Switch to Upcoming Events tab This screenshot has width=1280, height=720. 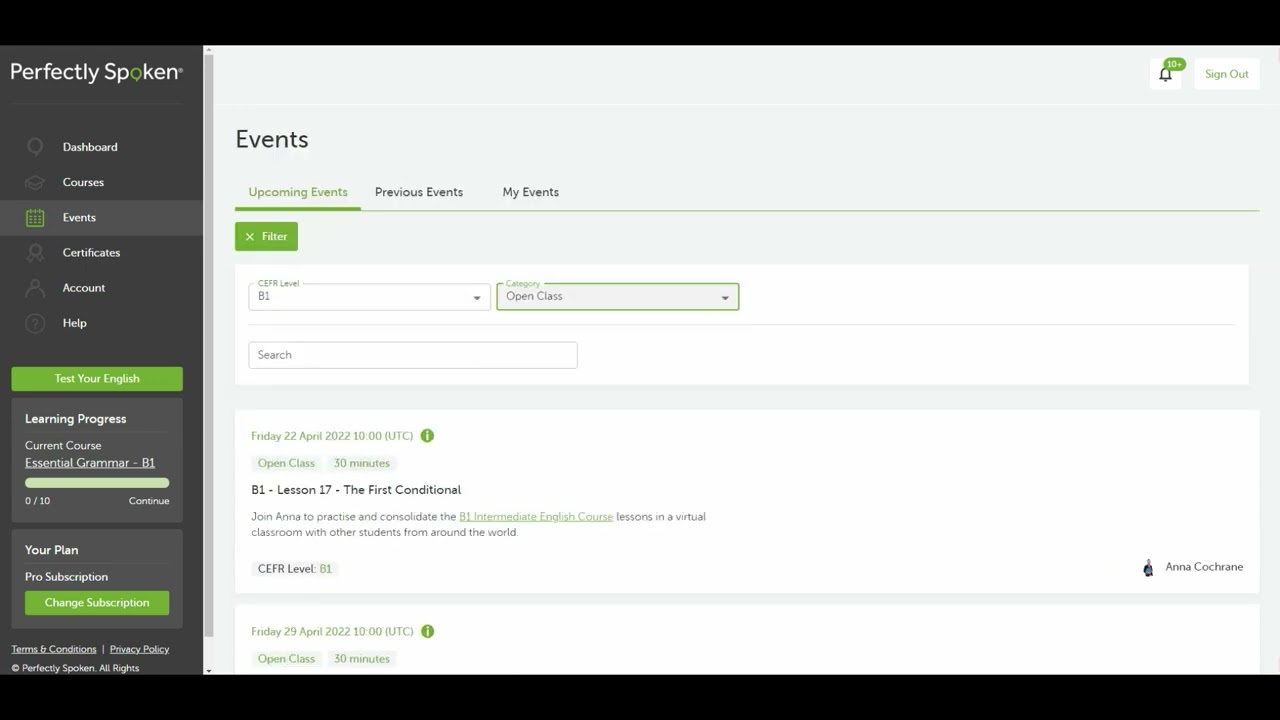pyautogui.click(x=298, y=192)
